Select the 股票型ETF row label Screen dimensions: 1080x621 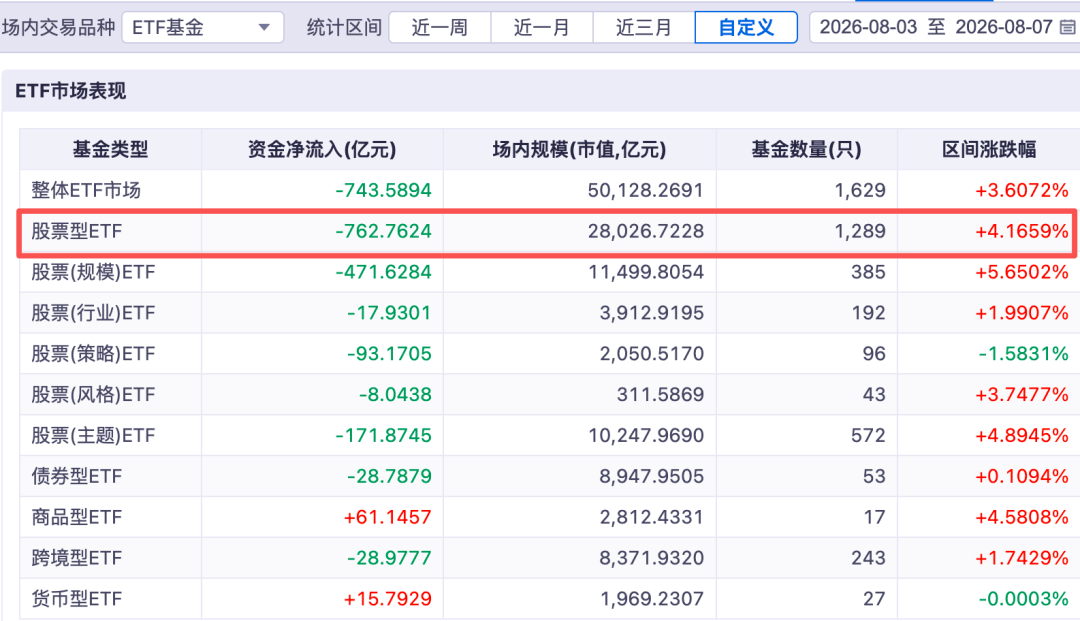(x=76, y=231)
